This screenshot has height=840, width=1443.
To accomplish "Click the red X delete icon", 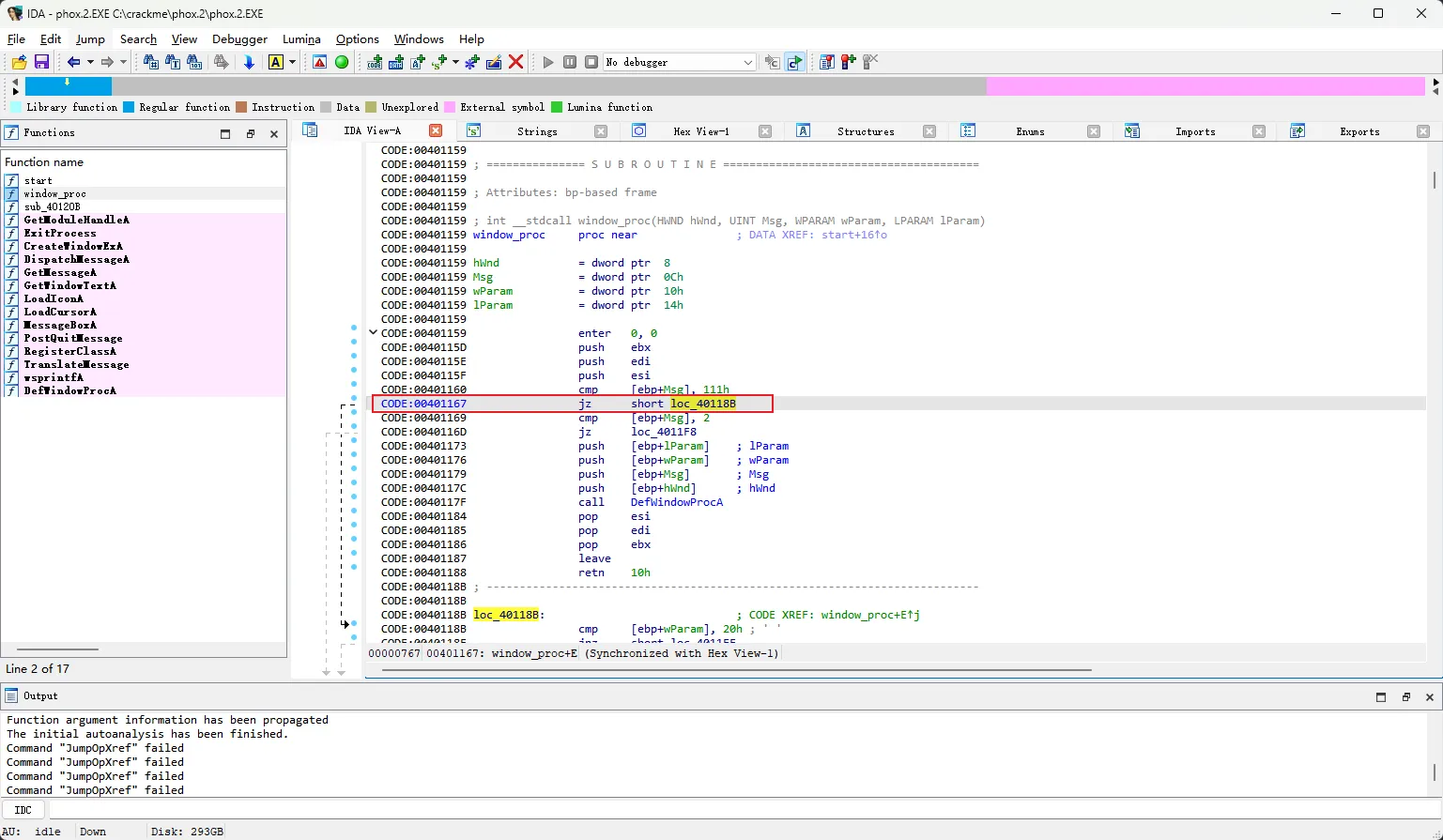I will click(x=515, y=62).
